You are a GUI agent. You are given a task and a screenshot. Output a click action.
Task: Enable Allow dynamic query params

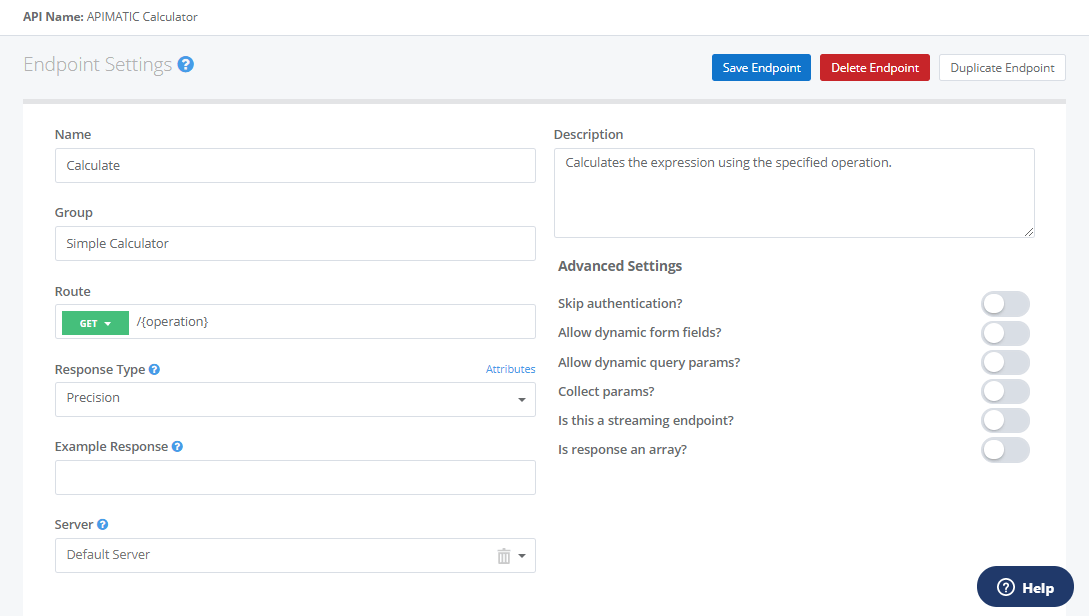click(1004, 361)
